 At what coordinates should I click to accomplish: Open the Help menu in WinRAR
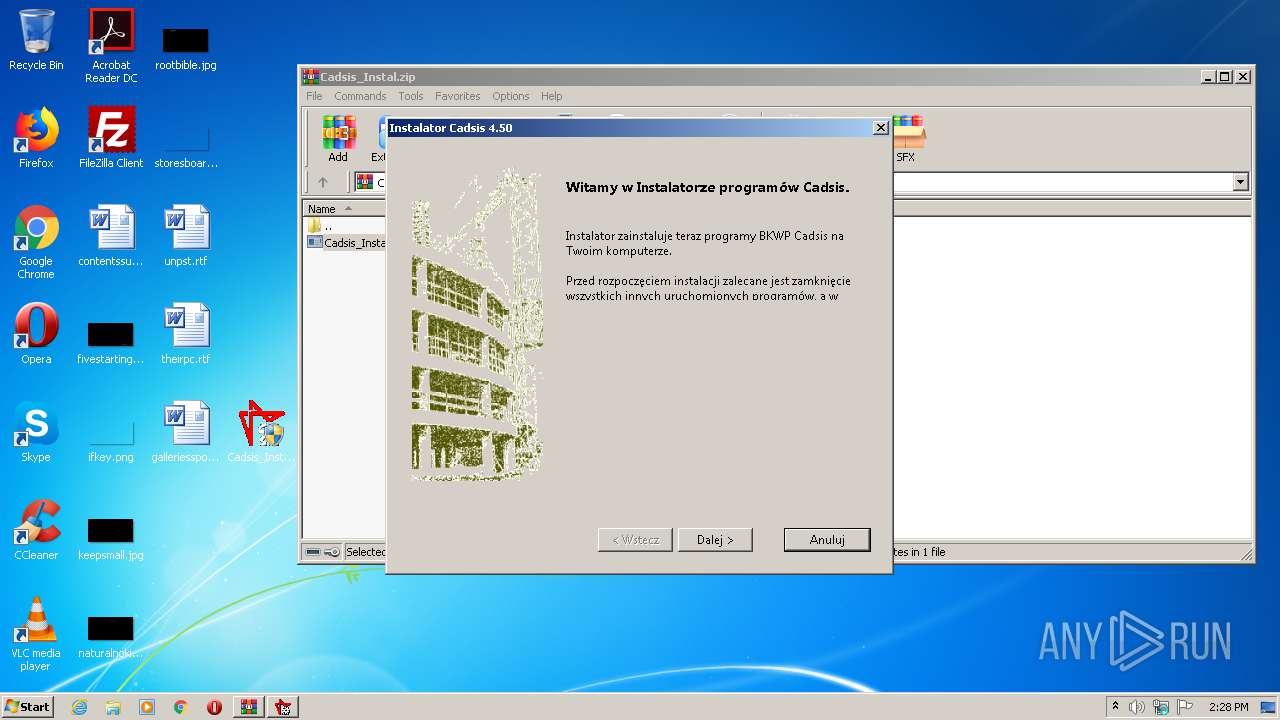pos(552,96)
